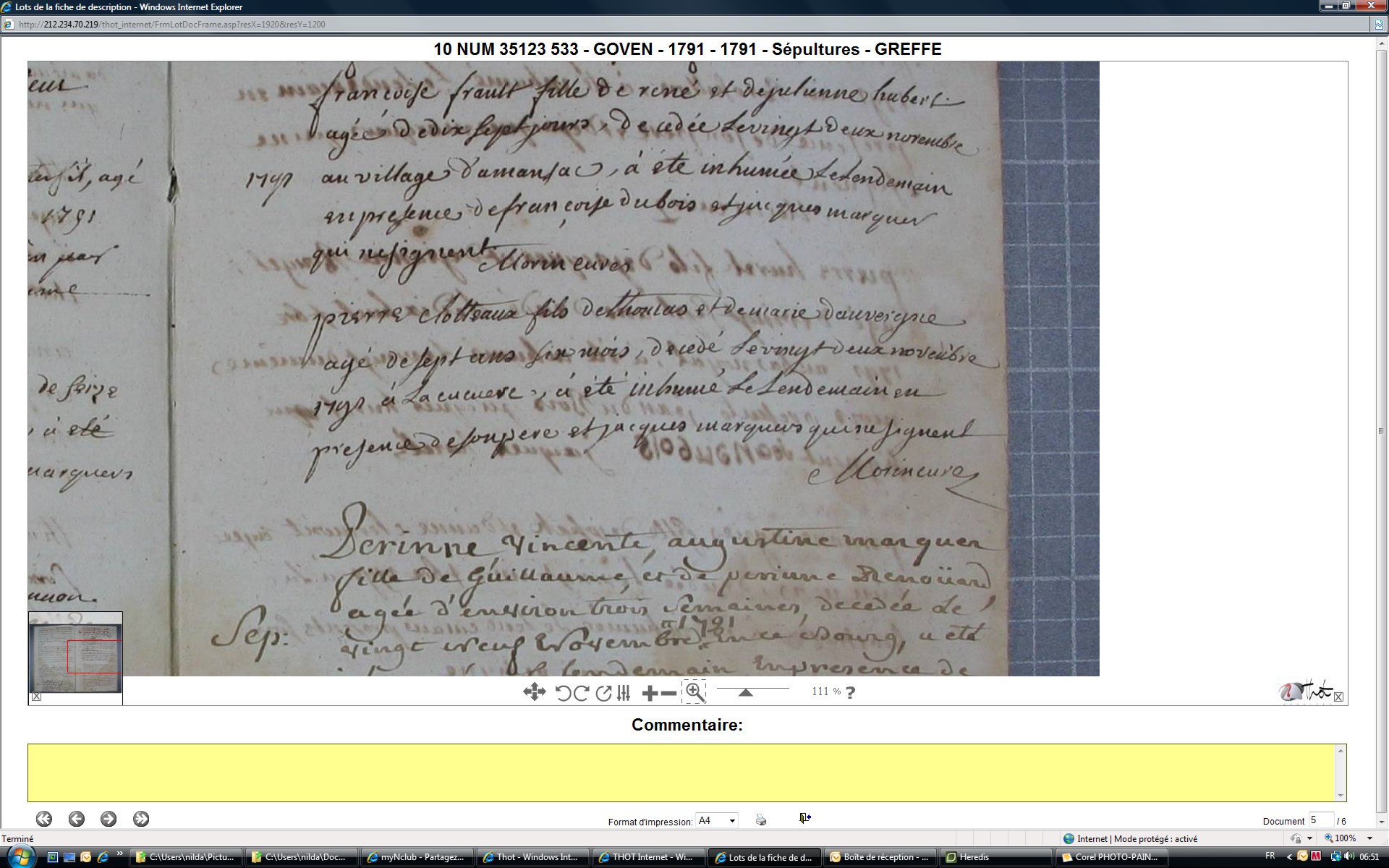Viewport: 1389px width, 868px height.
Task: Print the document with printer icon
Action: (761, 820)
